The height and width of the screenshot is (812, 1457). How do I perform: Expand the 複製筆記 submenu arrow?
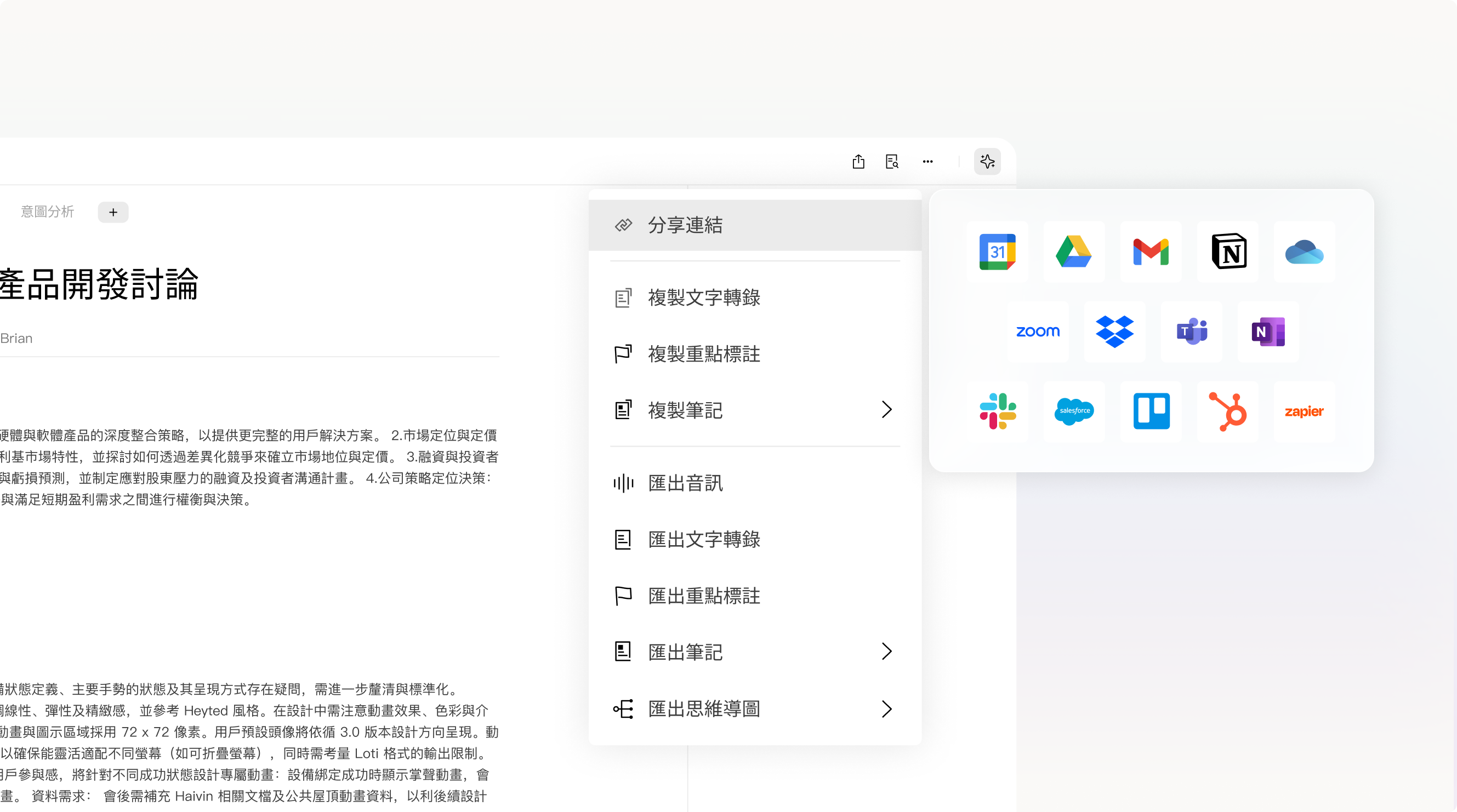click(x=886, y=409)
